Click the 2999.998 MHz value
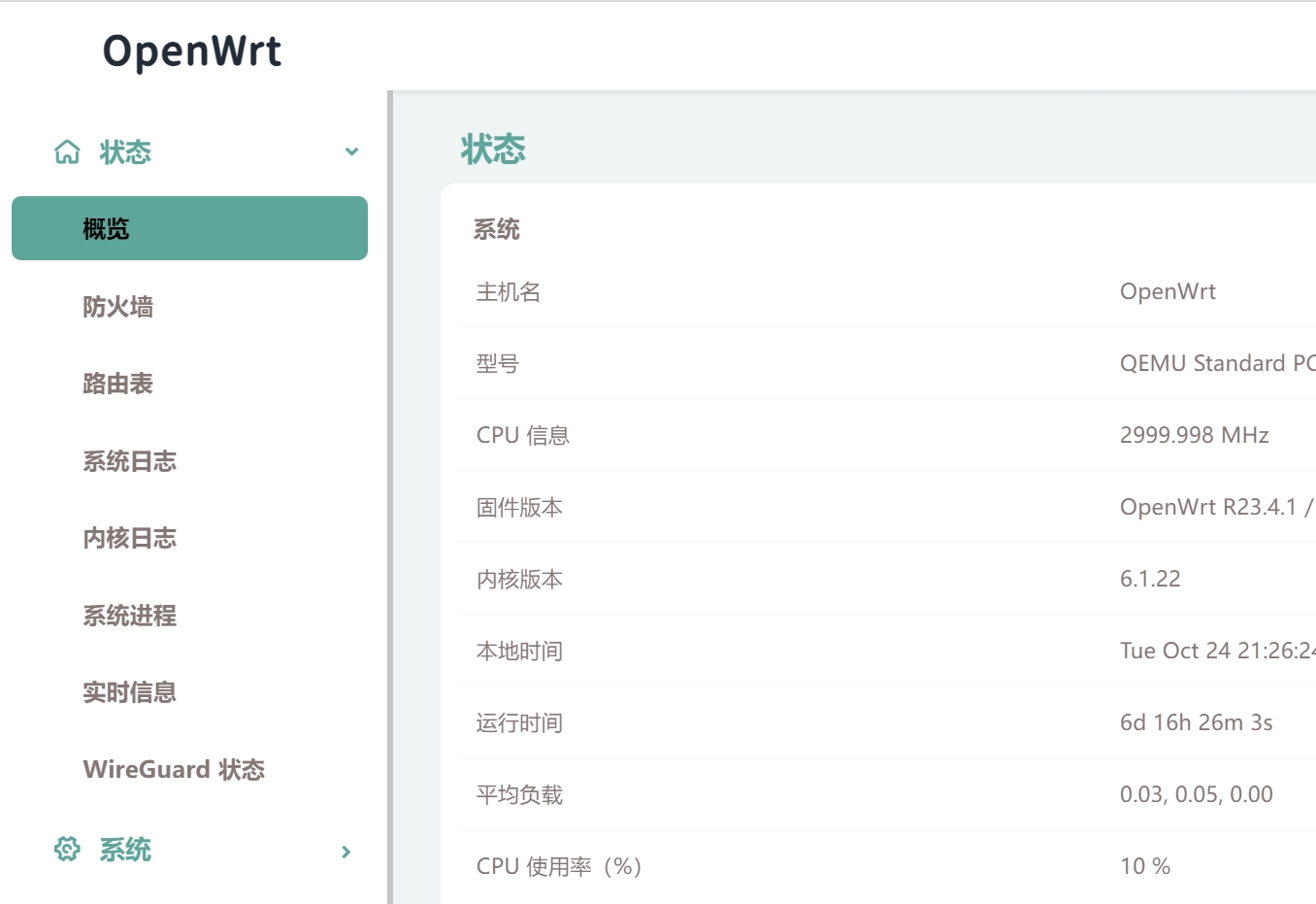 [1195, 435]
